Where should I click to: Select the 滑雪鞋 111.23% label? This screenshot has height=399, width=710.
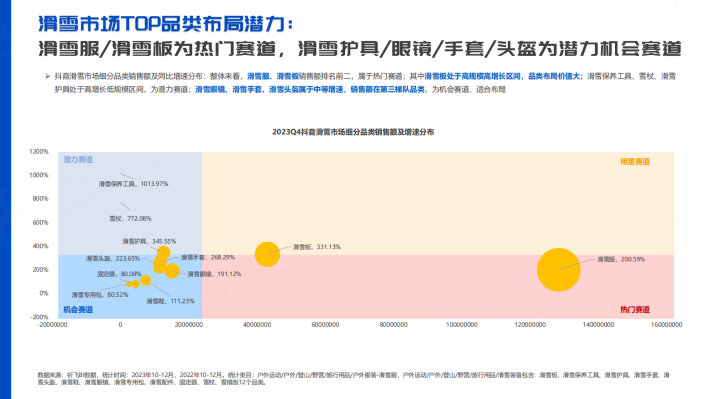coord(170,301)
